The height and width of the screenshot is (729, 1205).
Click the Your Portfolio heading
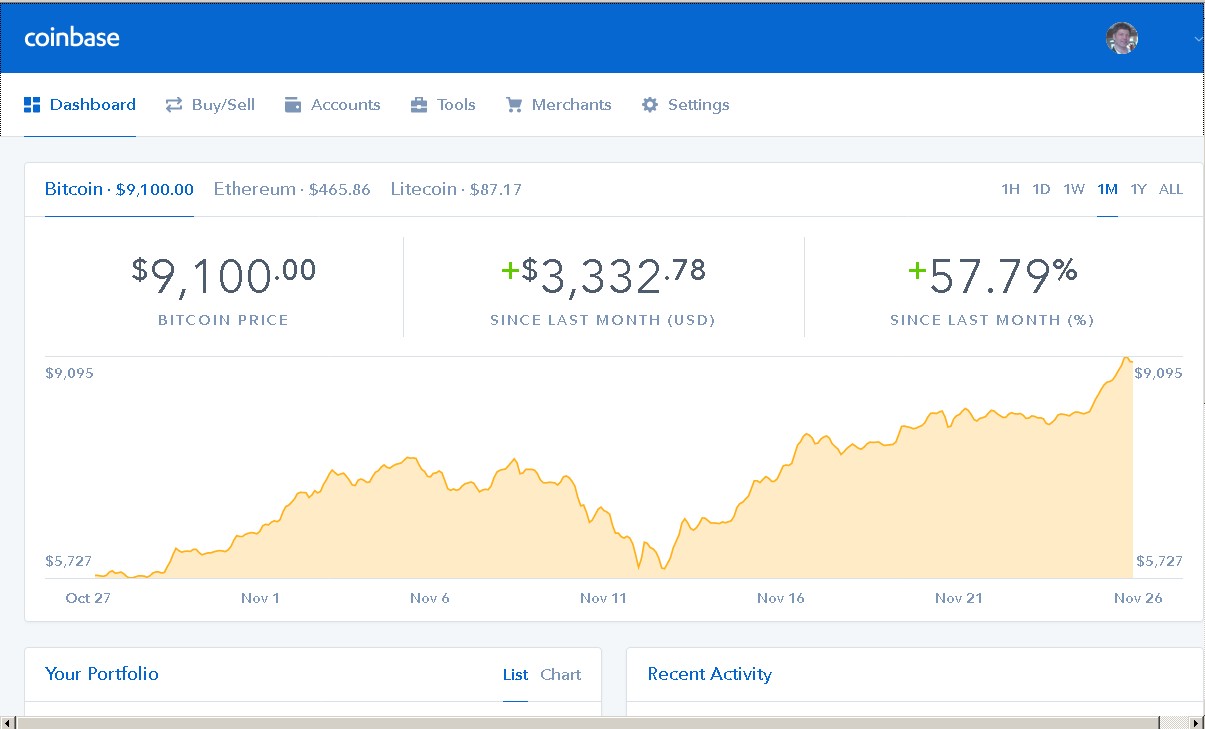102,674
